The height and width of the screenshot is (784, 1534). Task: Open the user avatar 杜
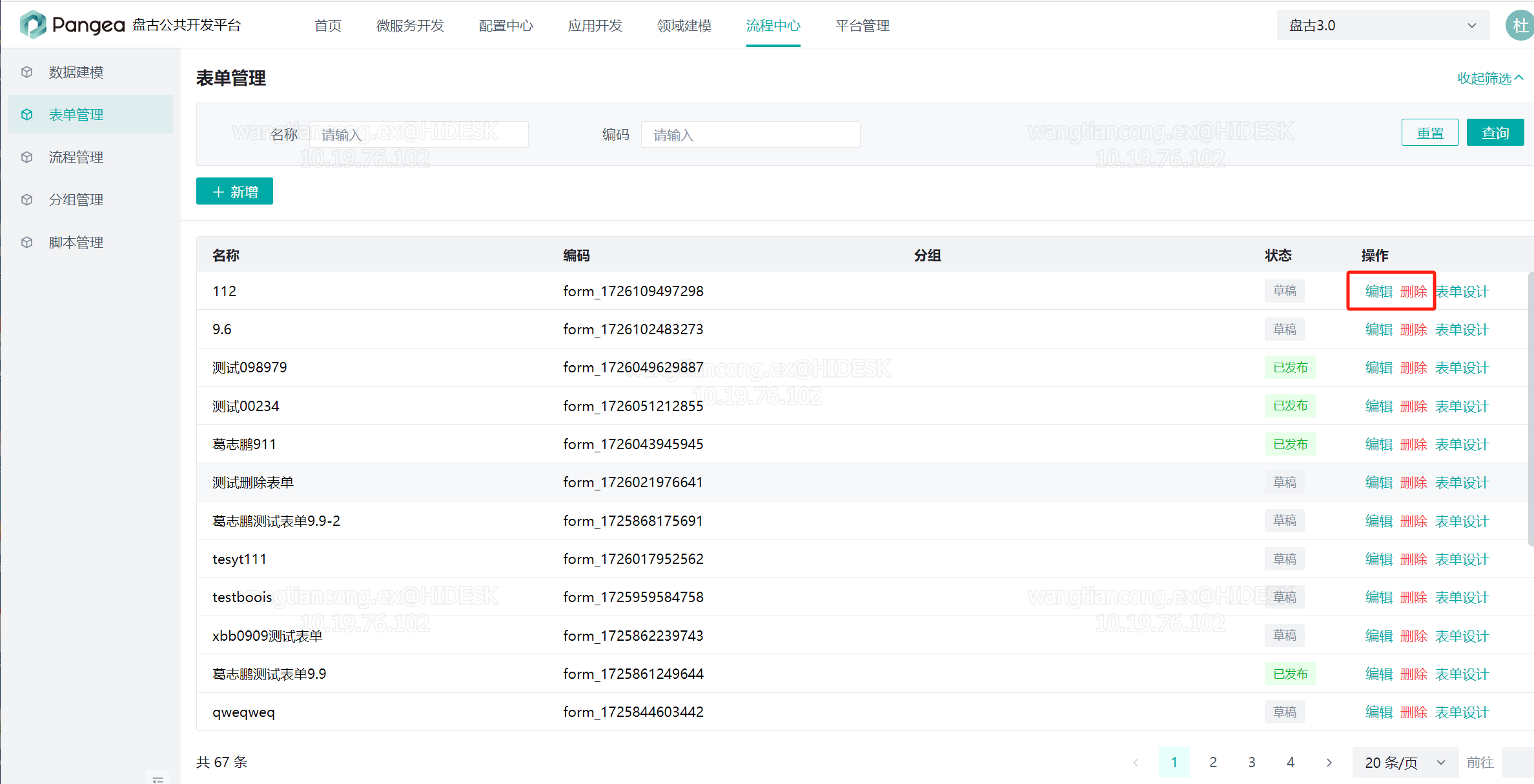click(1520, 25)
